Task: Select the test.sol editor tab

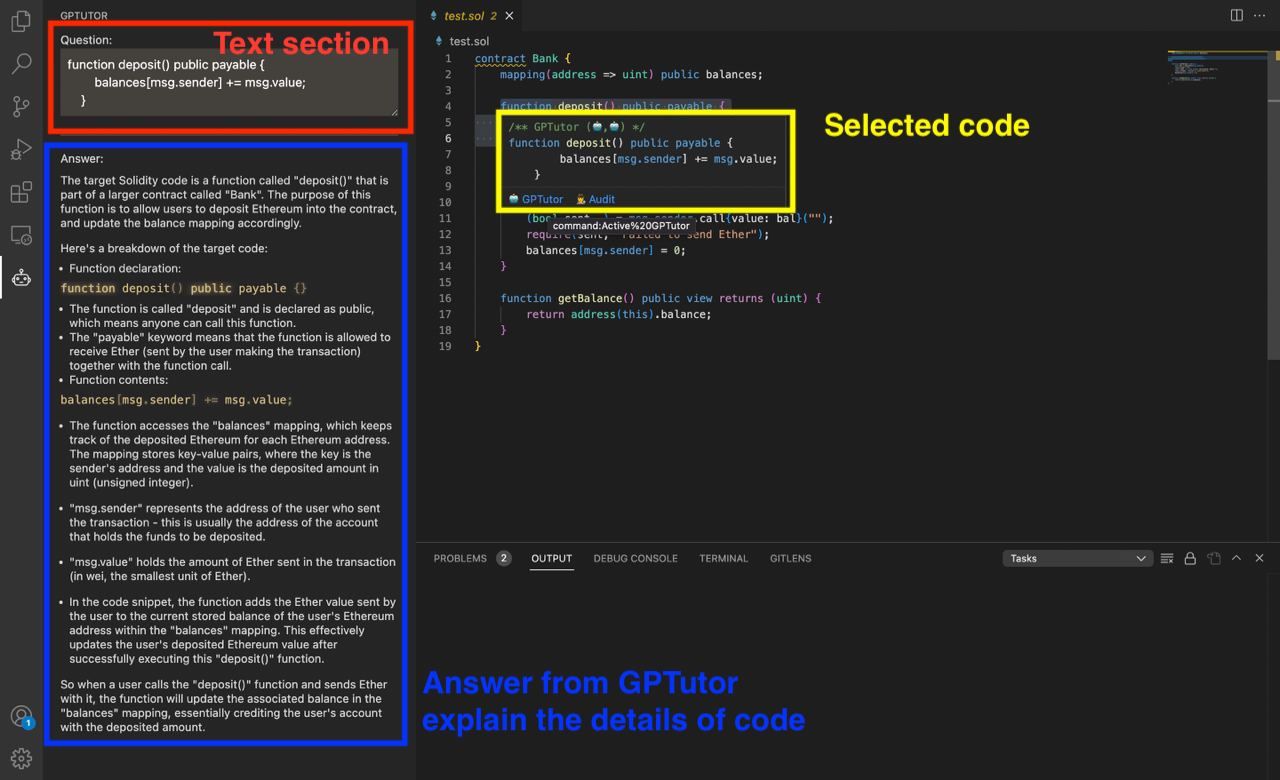Action: click(470, 16)
